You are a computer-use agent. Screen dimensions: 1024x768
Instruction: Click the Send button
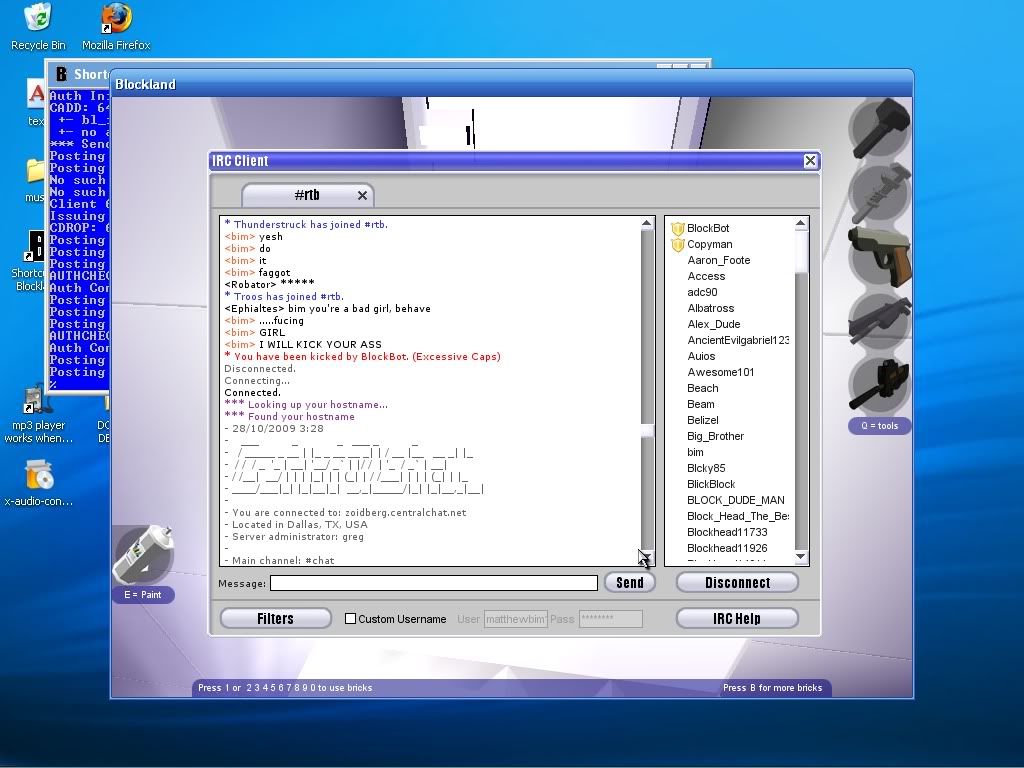coord(630,583)
